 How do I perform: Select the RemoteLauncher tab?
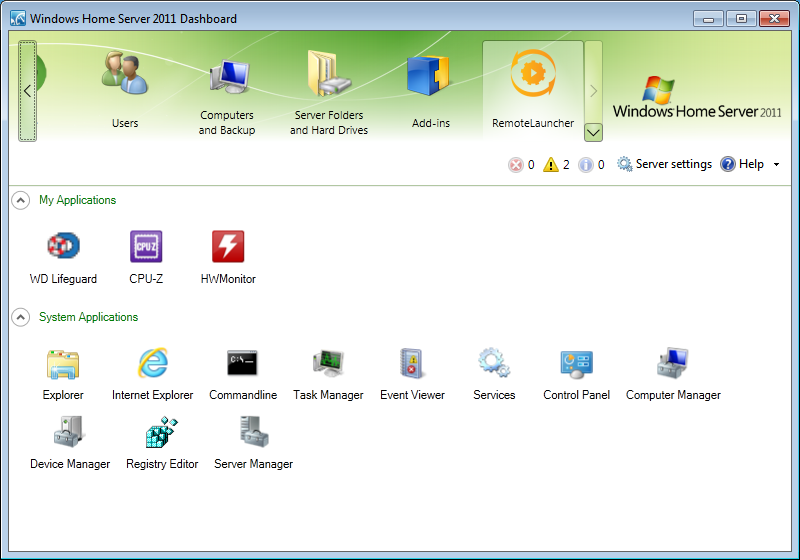point(533,91)
